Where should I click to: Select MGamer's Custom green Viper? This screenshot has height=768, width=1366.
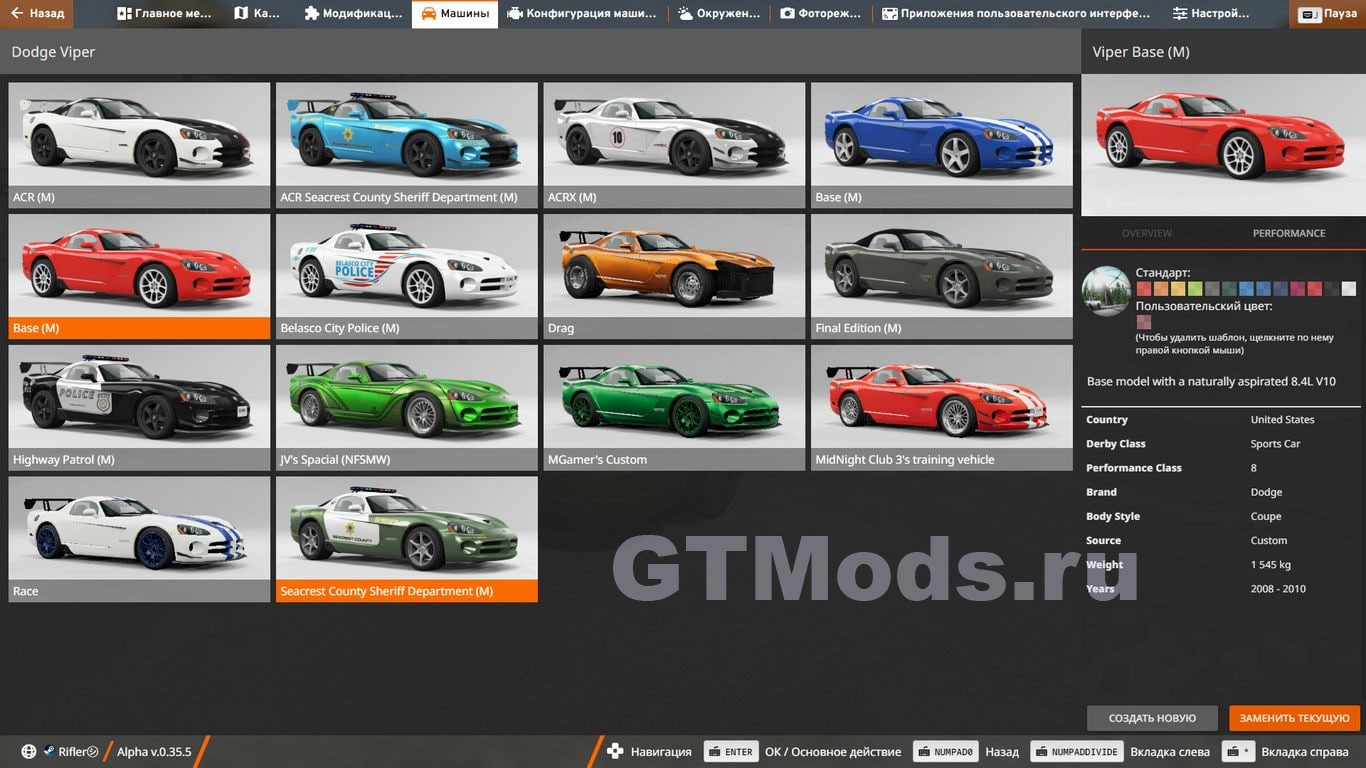(674, 408)
